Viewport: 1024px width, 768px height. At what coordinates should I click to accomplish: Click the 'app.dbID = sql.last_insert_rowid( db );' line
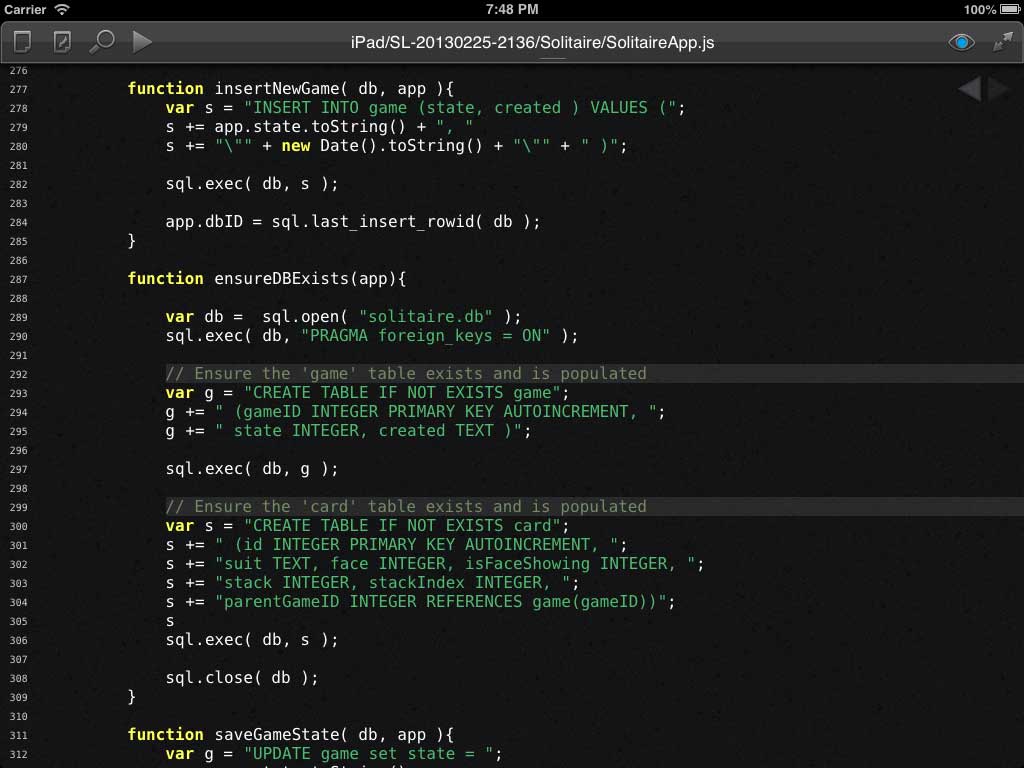[x=353, y=222]
